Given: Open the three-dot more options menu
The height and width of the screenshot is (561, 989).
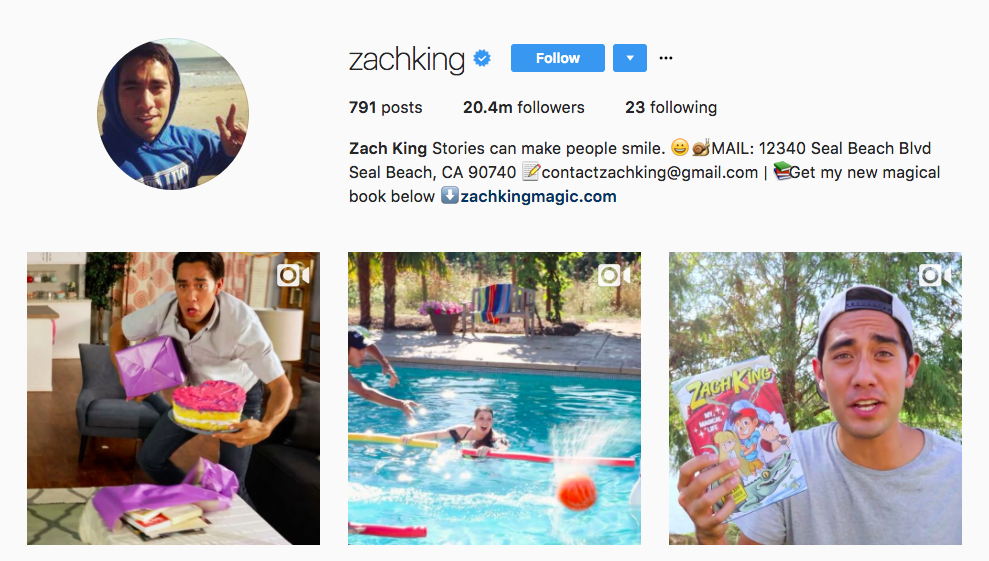Looking at the screenshot, I should 665,58.
